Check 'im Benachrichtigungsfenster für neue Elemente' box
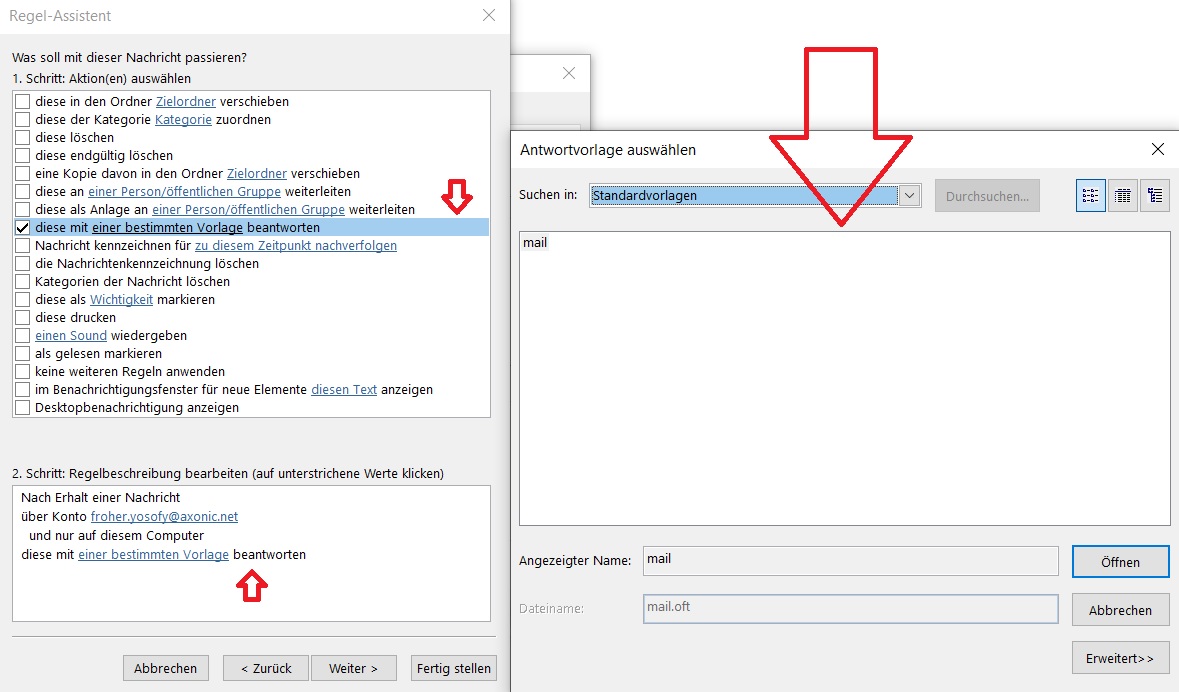Screen dimensions: 1179x692 23,390
